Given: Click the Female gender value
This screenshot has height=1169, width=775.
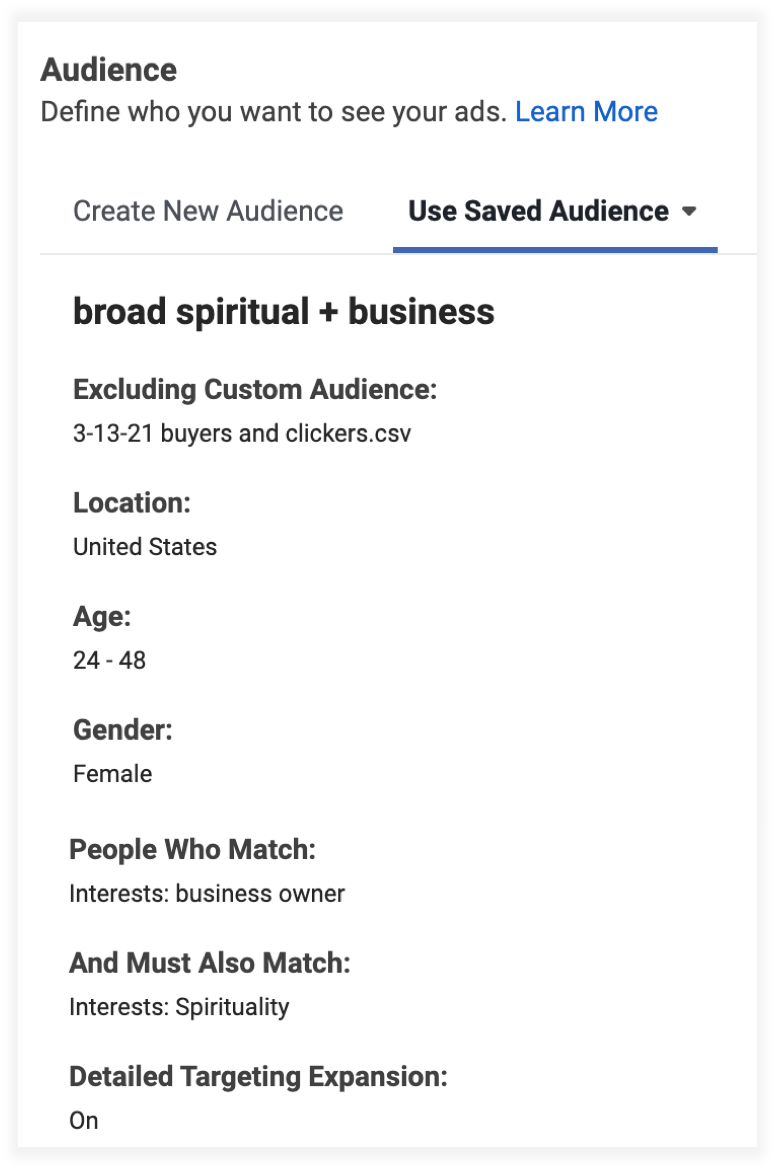Looking at the screenshot, I should coord(112,774).
